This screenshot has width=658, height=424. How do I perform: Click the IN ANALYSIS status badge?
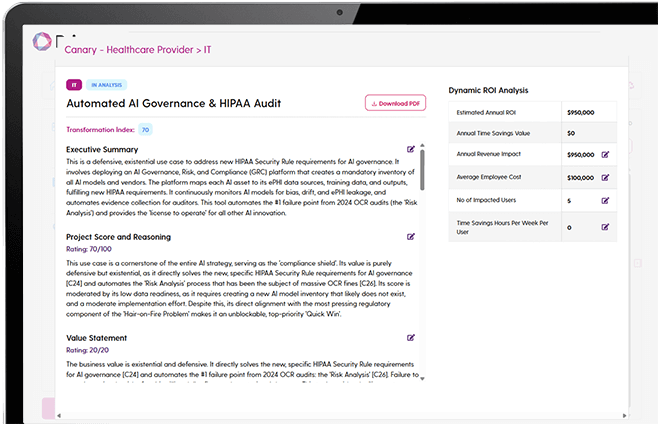pyautogui.click(x=107, y=85)
